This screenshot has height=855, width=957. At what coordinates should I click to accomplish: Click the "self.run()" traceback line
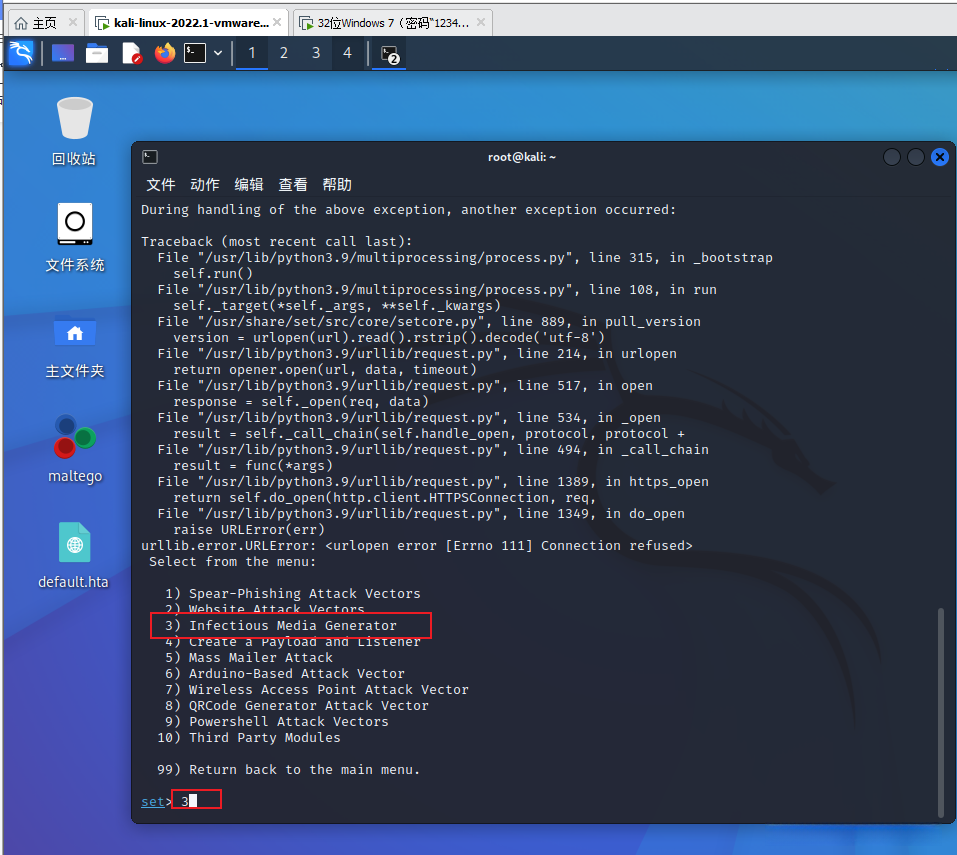(213, 273)
